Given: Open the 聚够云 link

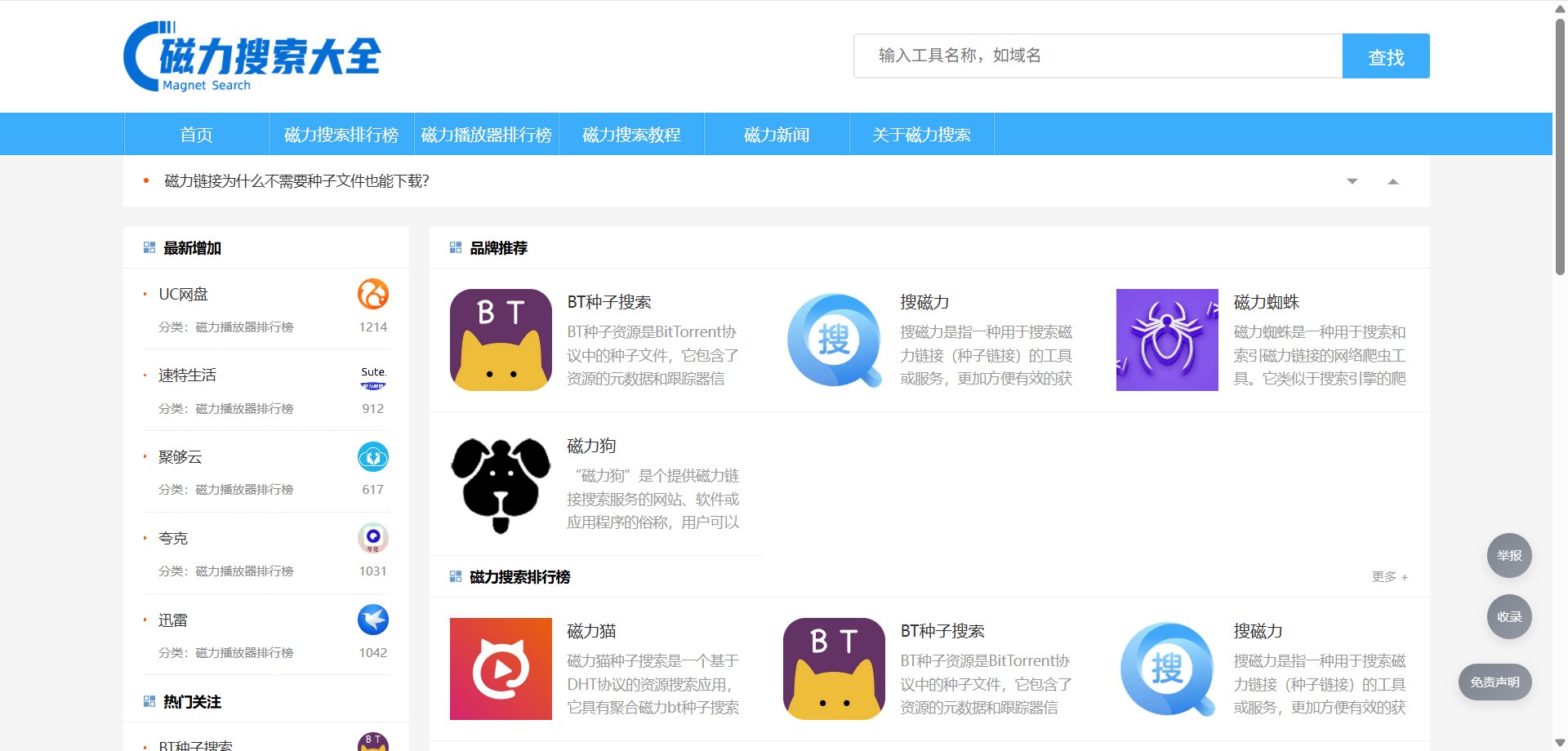Looking at the screenshot, I should tap(180, 457).
